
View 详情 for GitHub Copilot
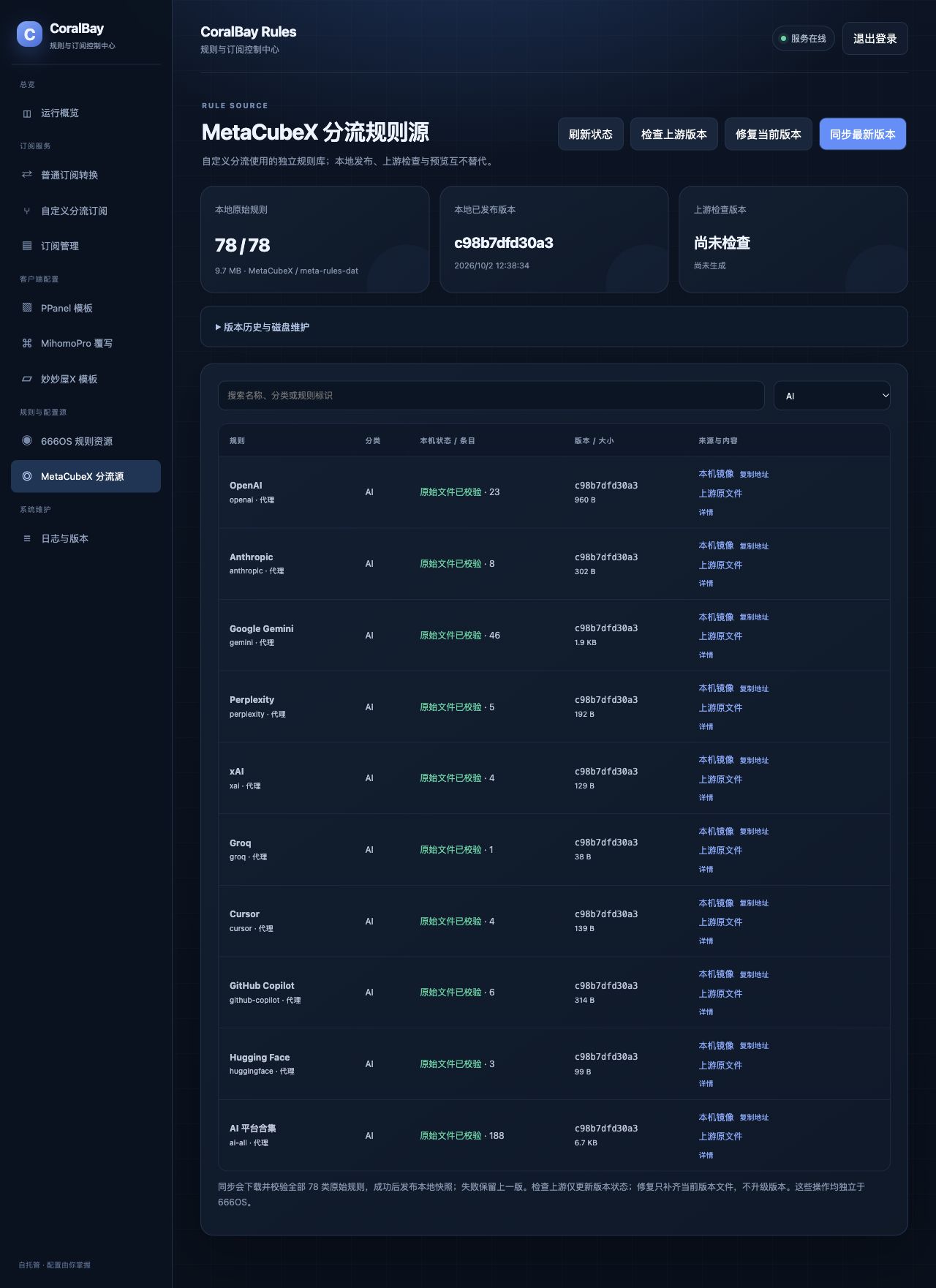coord(706,1012)
